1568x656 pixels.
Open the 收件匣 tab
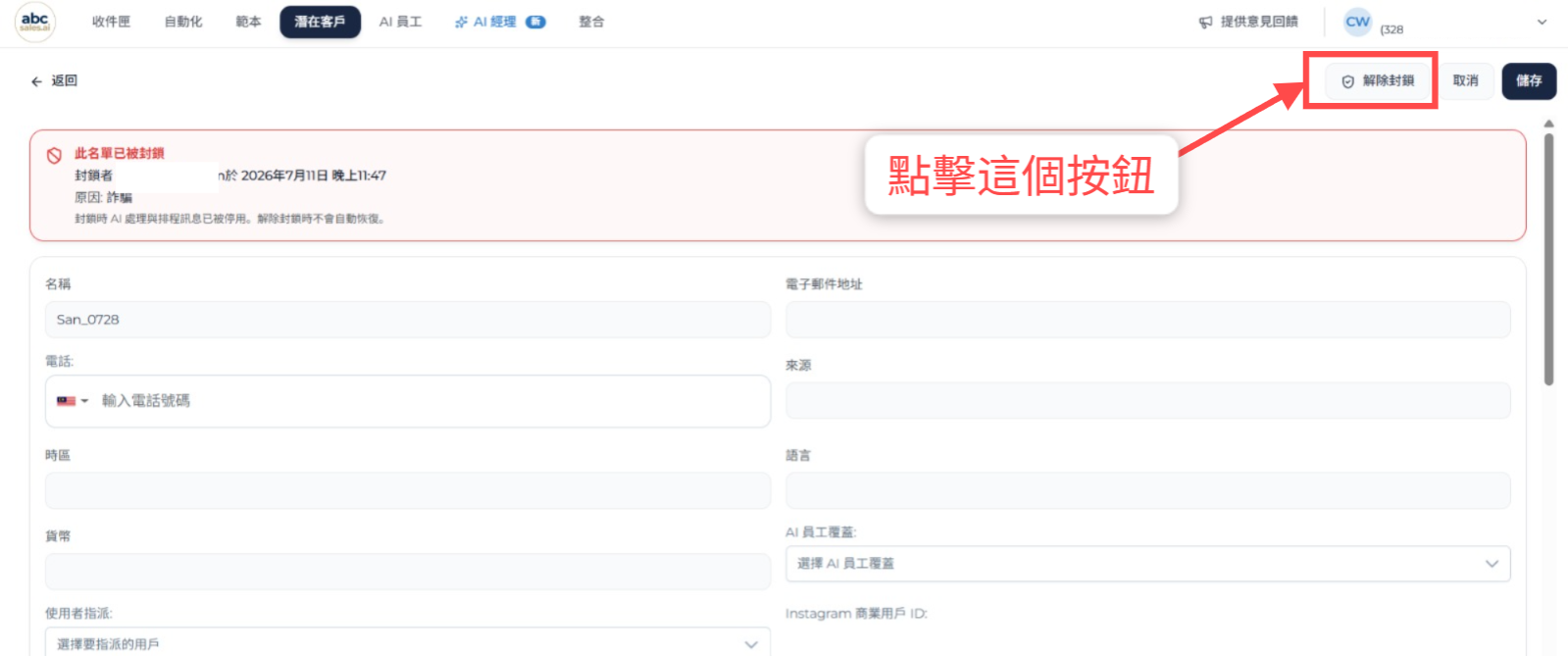[x=111, y=22]
